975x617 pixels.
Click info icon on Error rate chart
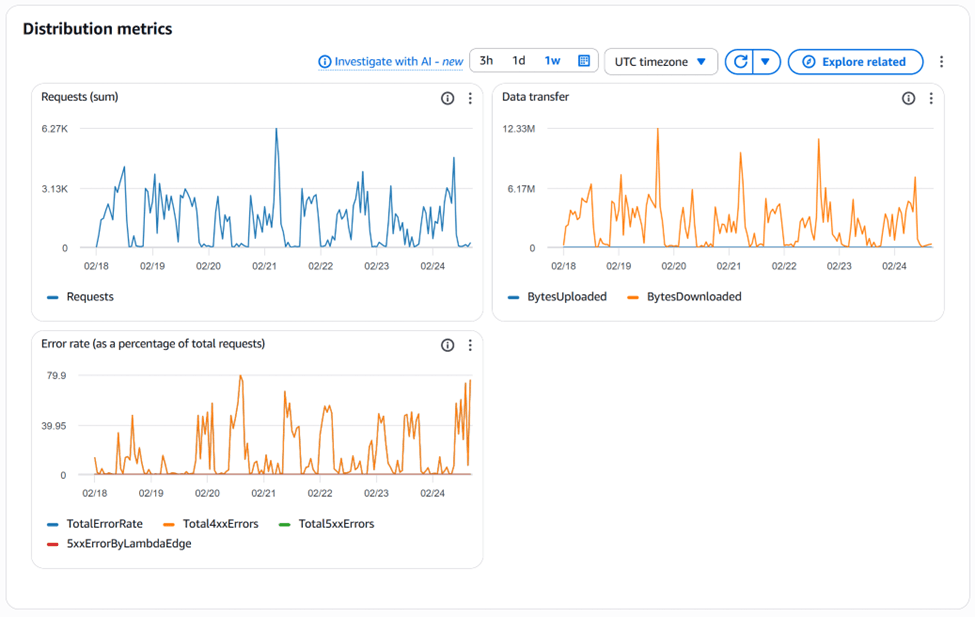tap(448, 345)
